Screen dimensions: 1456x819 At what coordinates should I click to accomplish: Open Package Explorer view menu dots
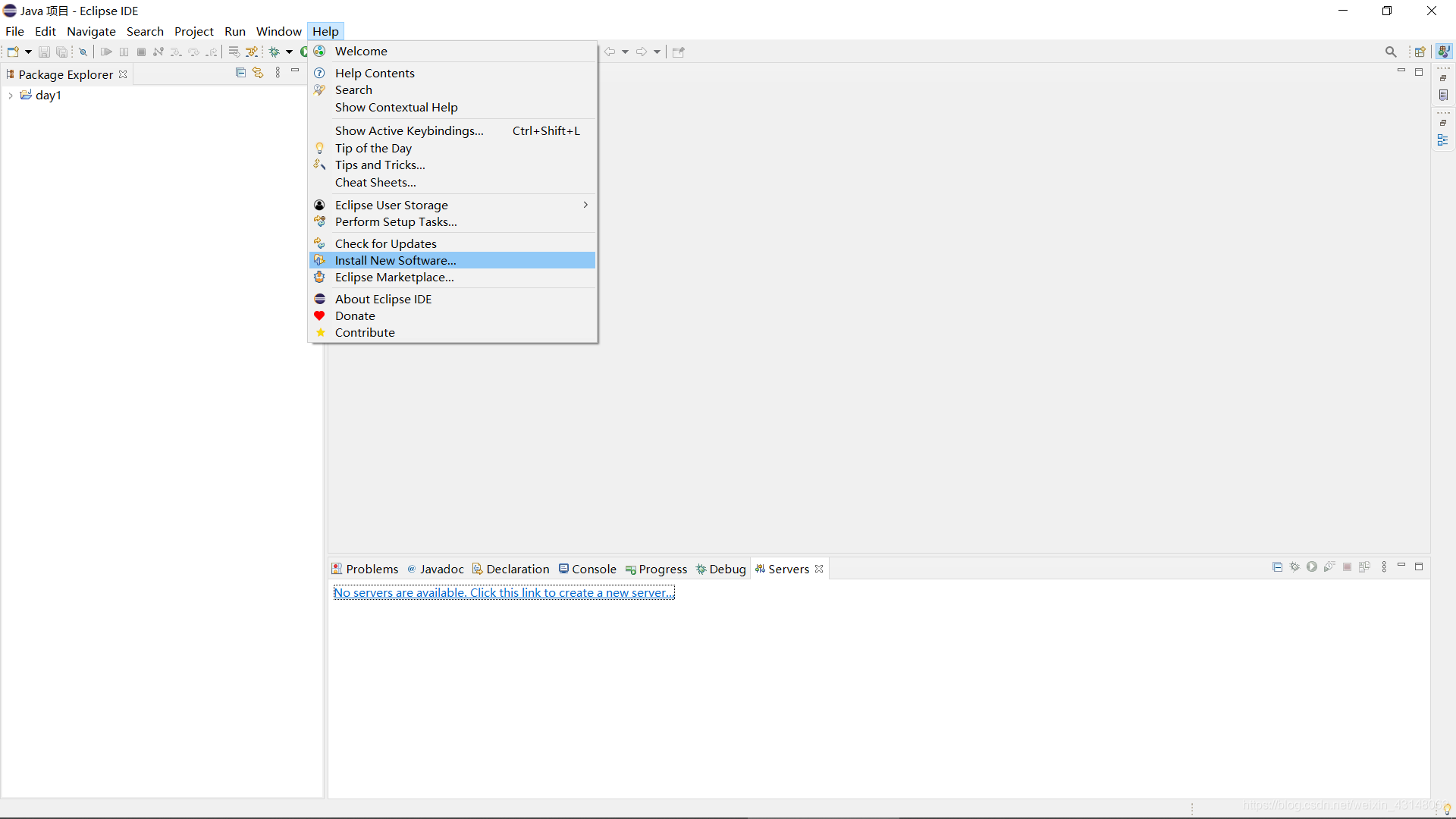pos(278,73)
